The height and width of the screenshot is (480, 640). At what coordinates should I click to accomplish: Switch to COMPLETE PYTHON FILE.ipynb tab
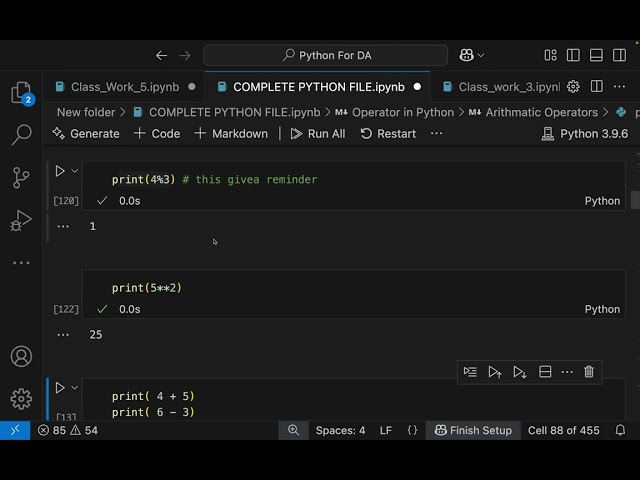318,87
